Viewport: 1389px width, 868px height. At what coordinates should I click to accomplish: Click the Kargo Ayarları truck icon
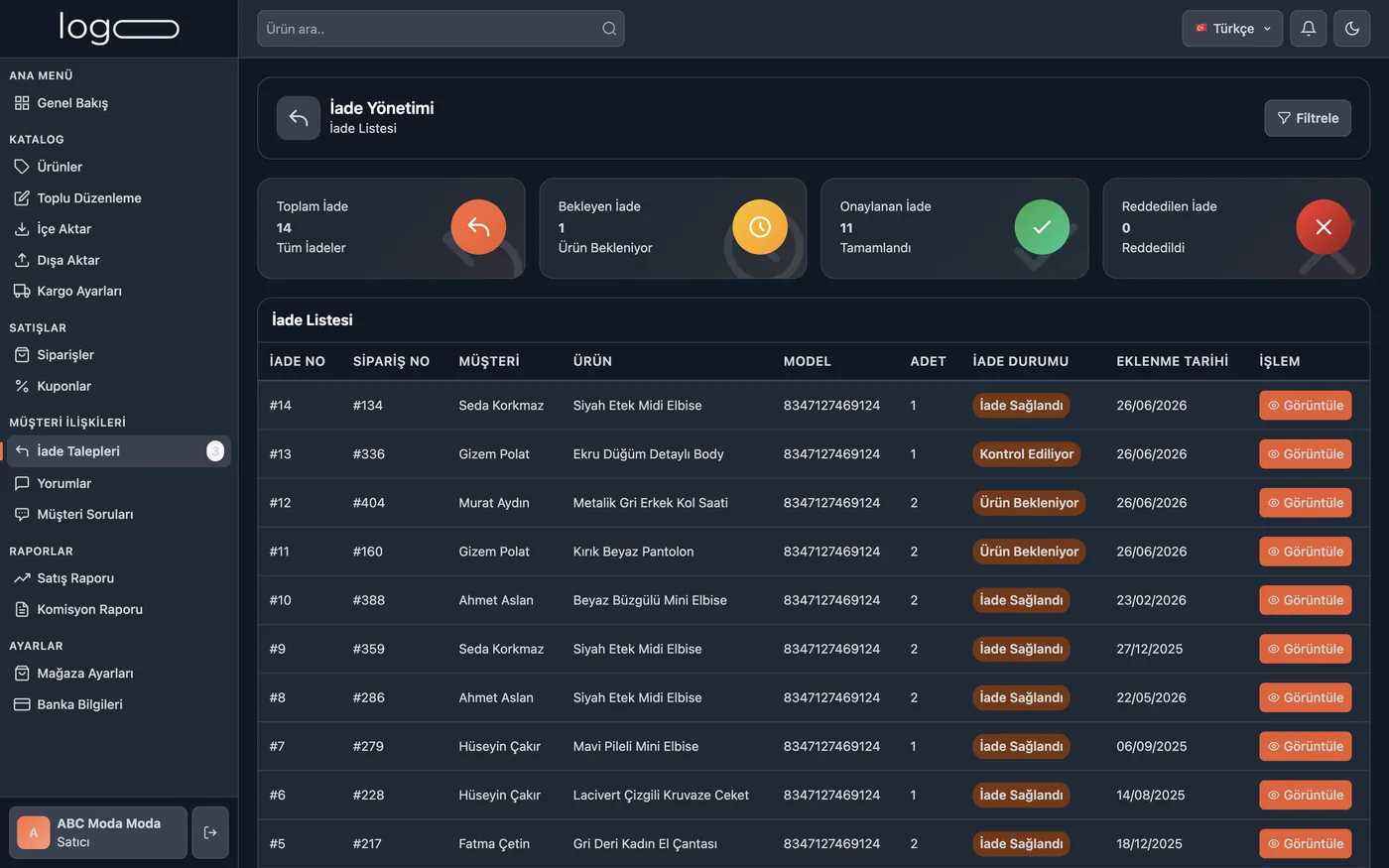pyautogui.click(x=22, y=291)
